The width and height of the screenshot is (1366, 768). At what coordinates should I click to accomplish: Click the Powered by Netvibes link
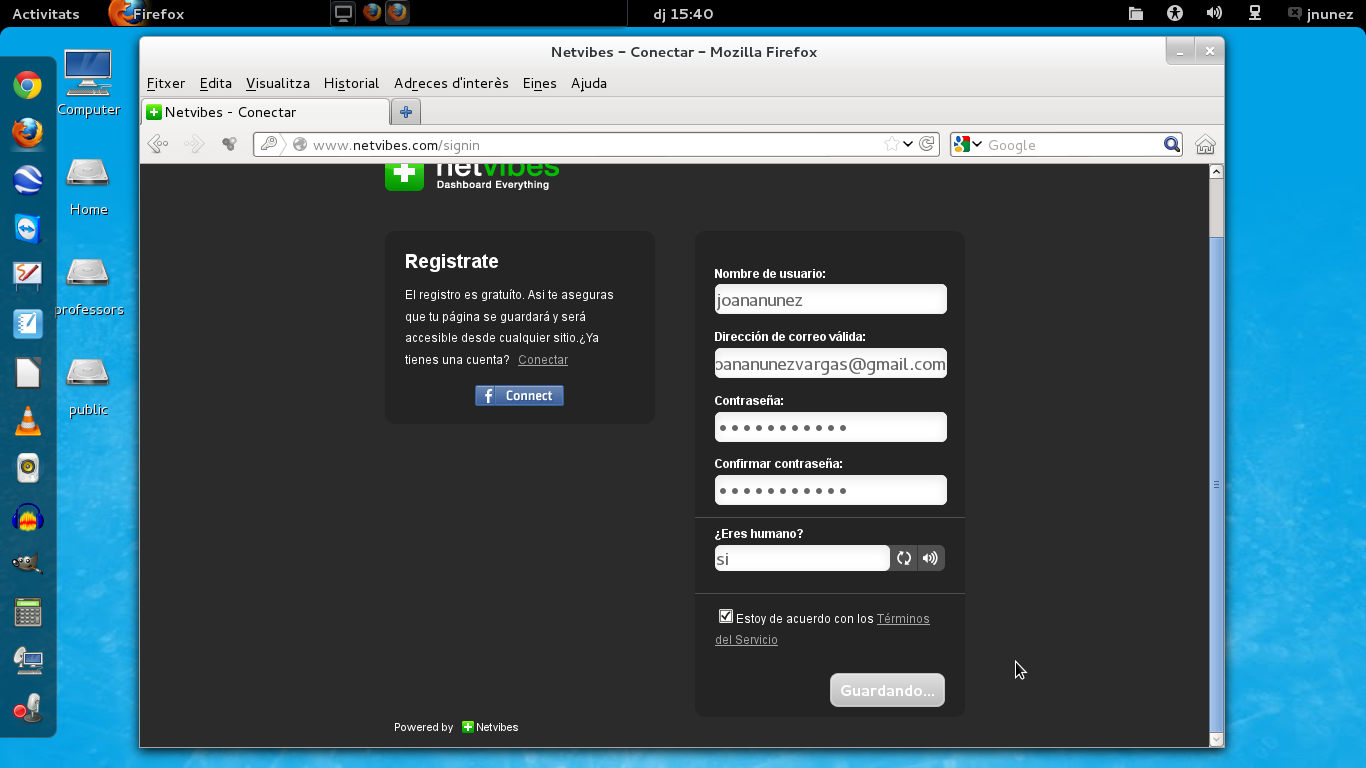(x=456, y=727)
